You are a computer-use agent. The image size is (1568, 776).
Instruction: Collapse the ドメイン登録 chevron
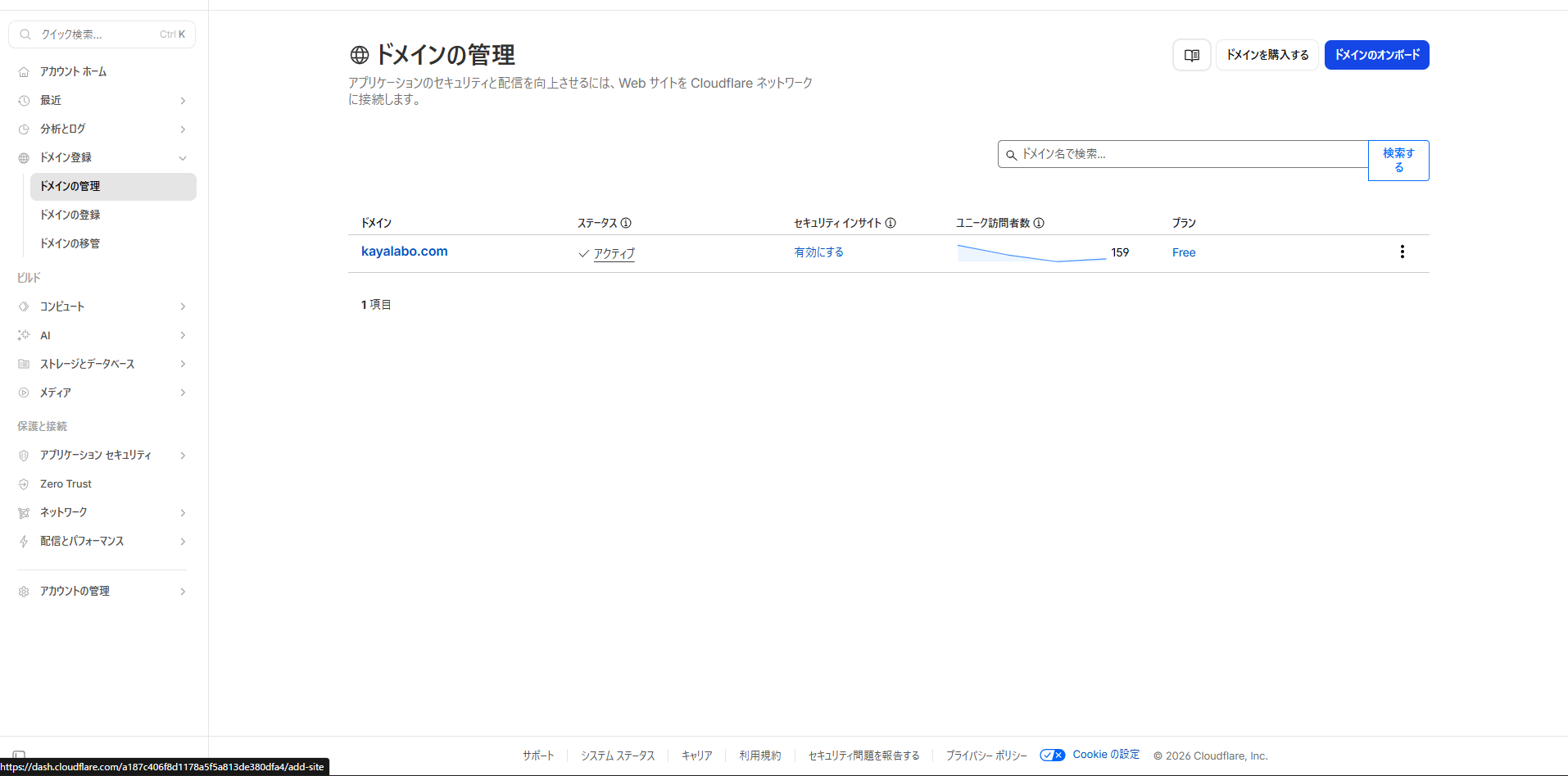[183, 158]
